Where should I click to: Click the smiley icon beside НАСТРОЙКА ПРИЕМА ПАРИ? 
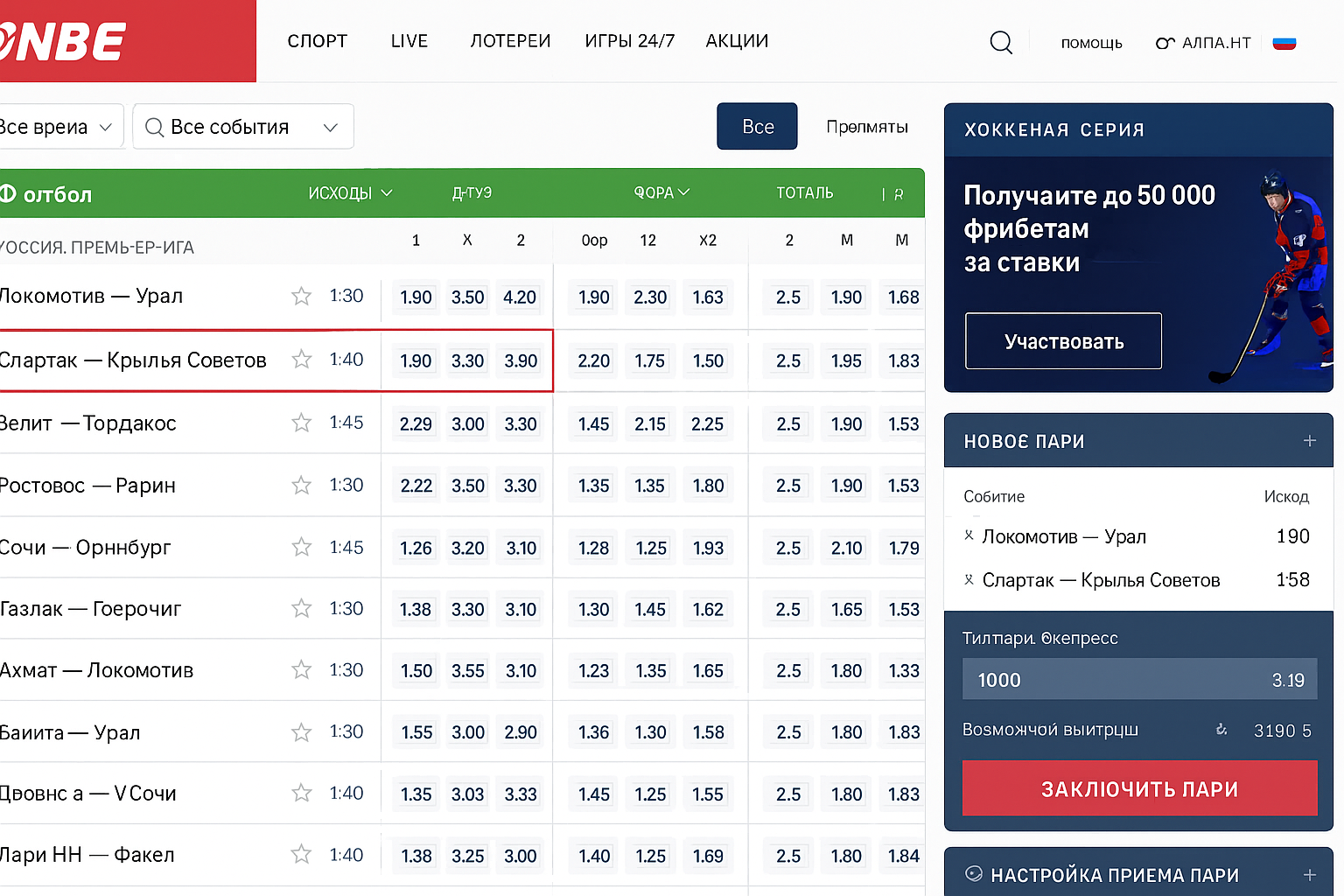point(973,874)
